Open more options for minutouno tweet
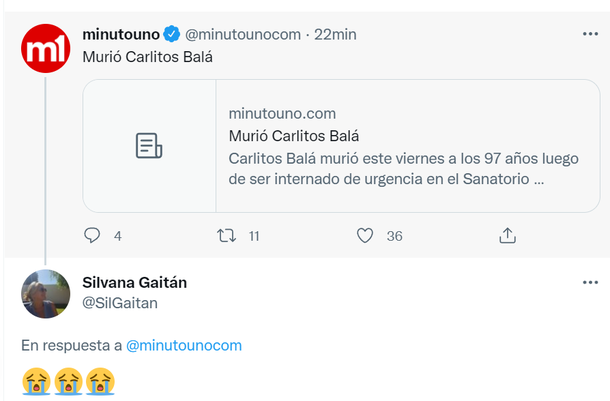This screenshot has width=610, height=401. (590, 33)
